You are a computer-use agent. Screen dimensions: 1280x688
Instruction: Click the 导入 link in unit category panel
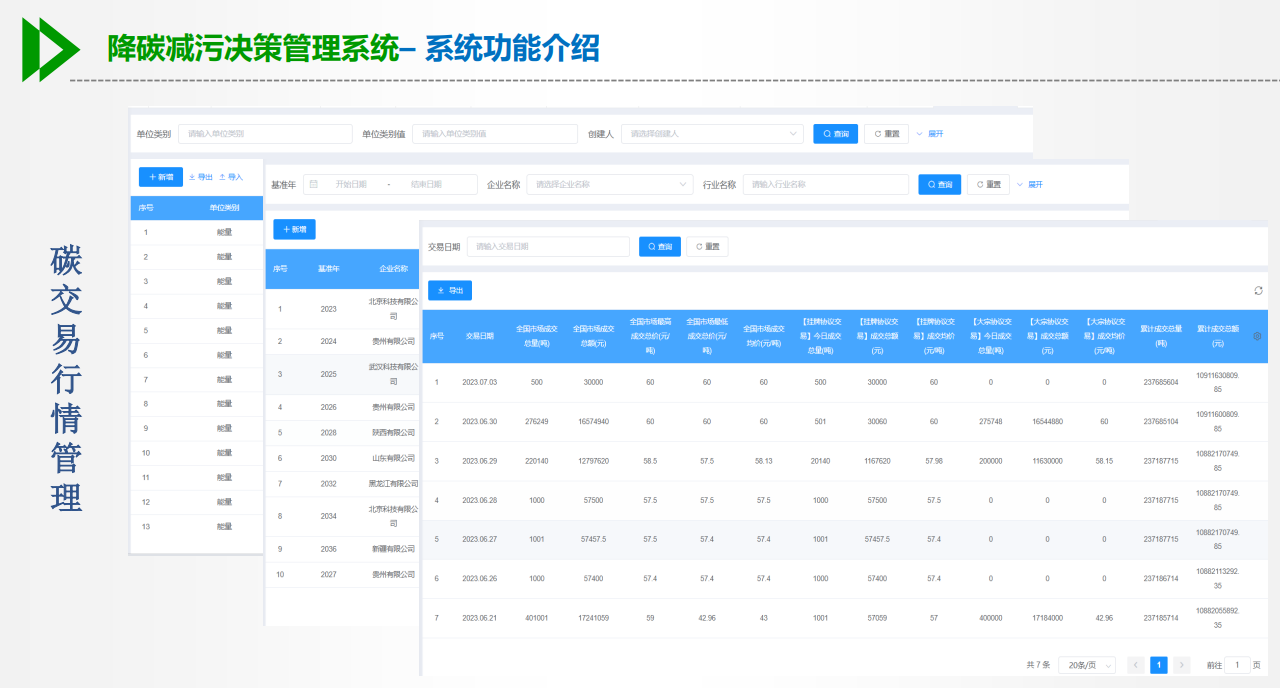click(x=231, y=177)
